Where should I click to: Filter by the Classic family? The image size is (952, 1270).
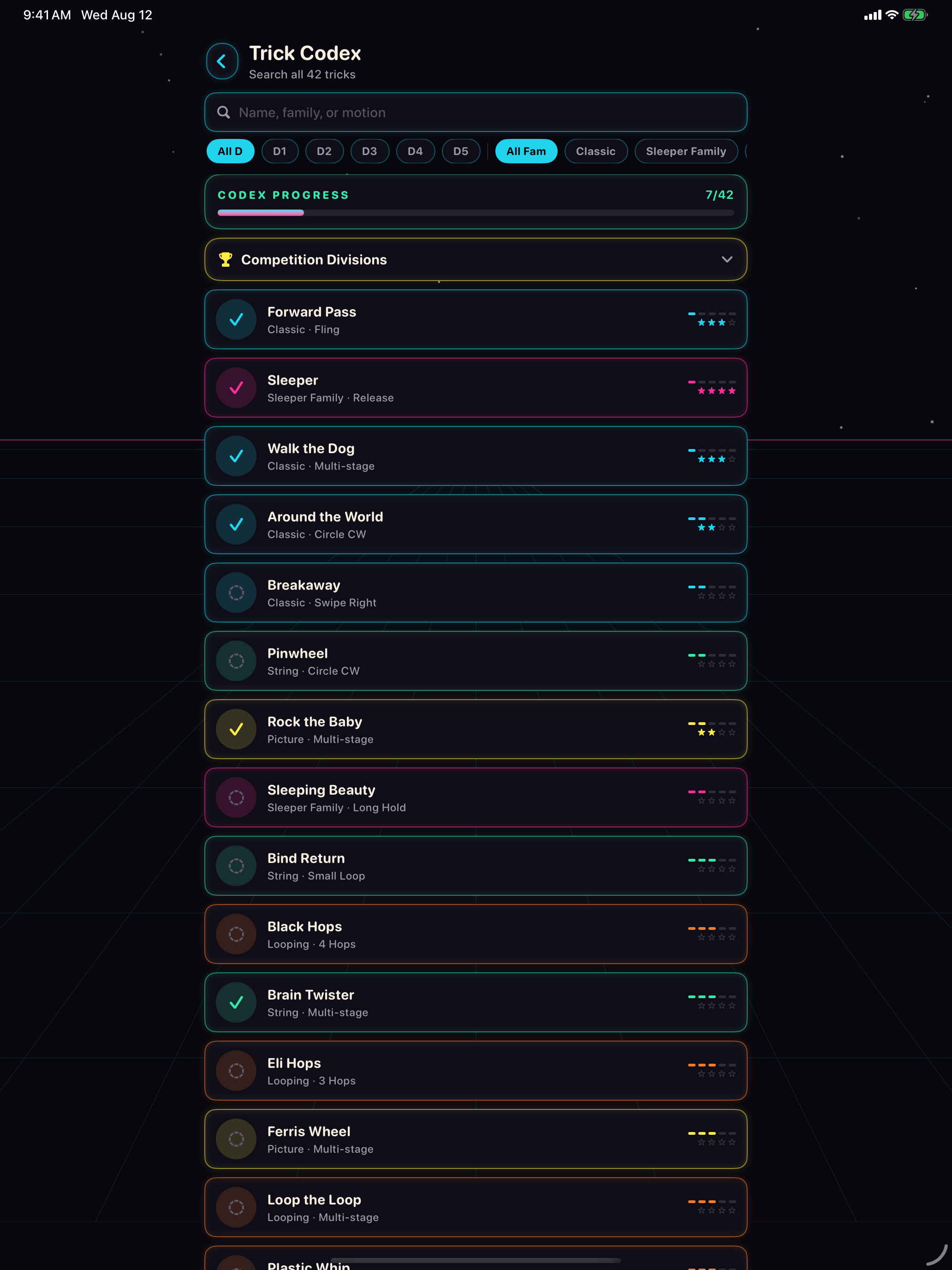[x=595, y=151]
